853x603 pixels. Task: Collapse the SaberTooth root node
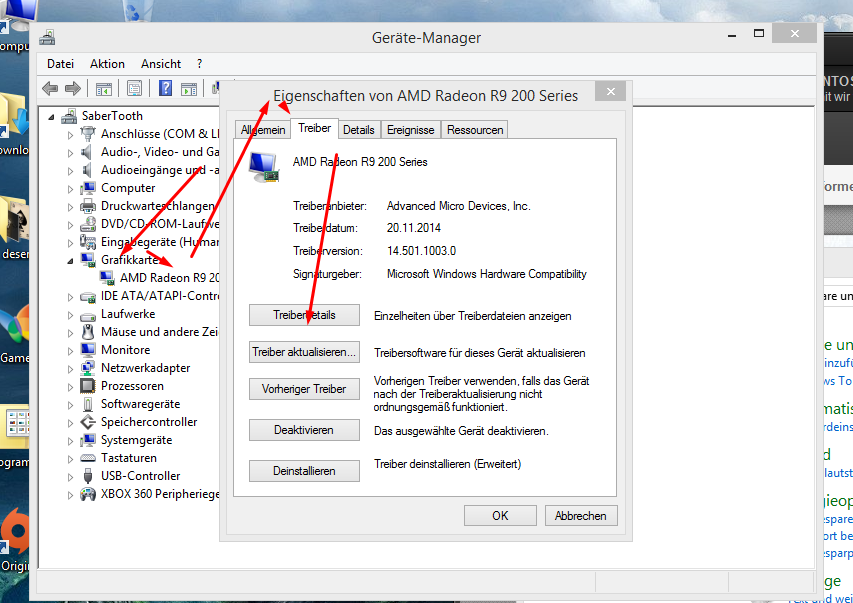pos(51,117)
